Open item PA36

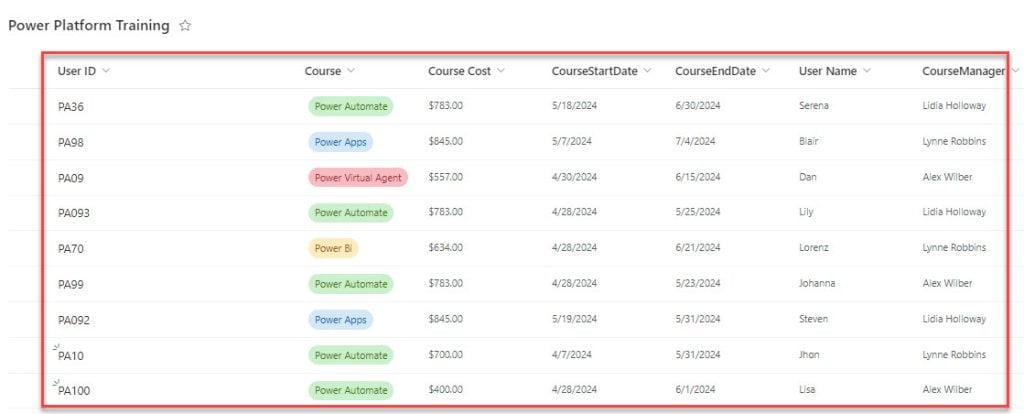[x=71, y=106]
